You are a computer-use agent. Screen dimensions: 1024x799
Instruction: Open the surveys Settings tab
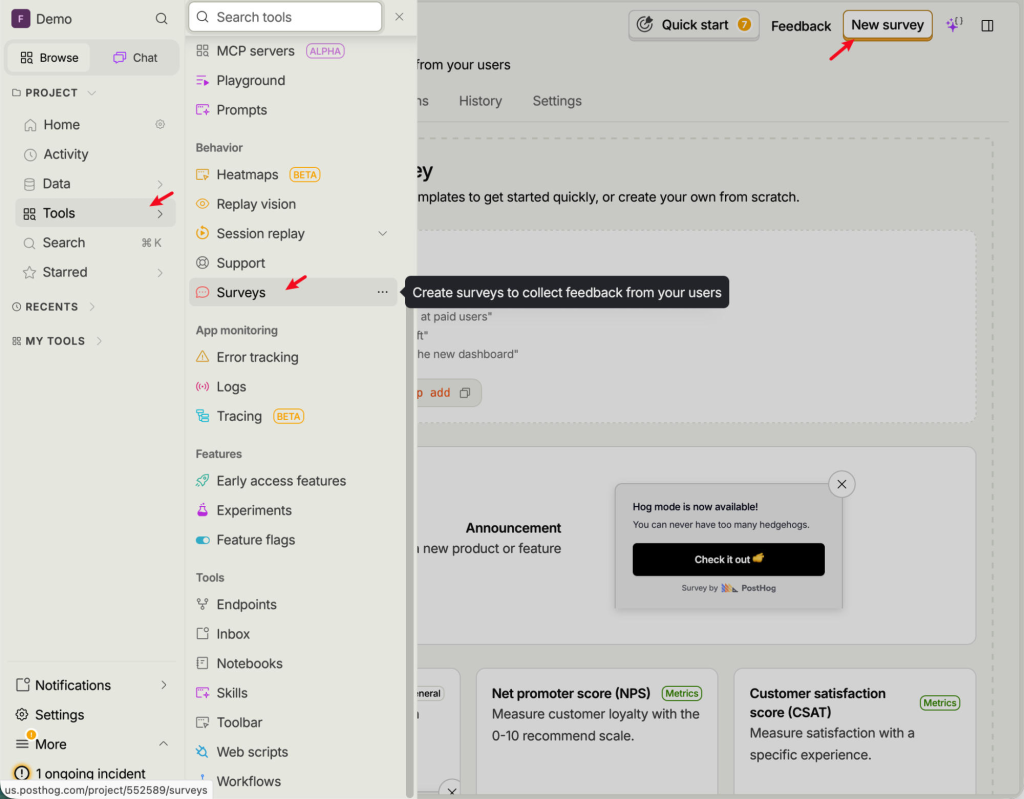click(x=557, y=101)
